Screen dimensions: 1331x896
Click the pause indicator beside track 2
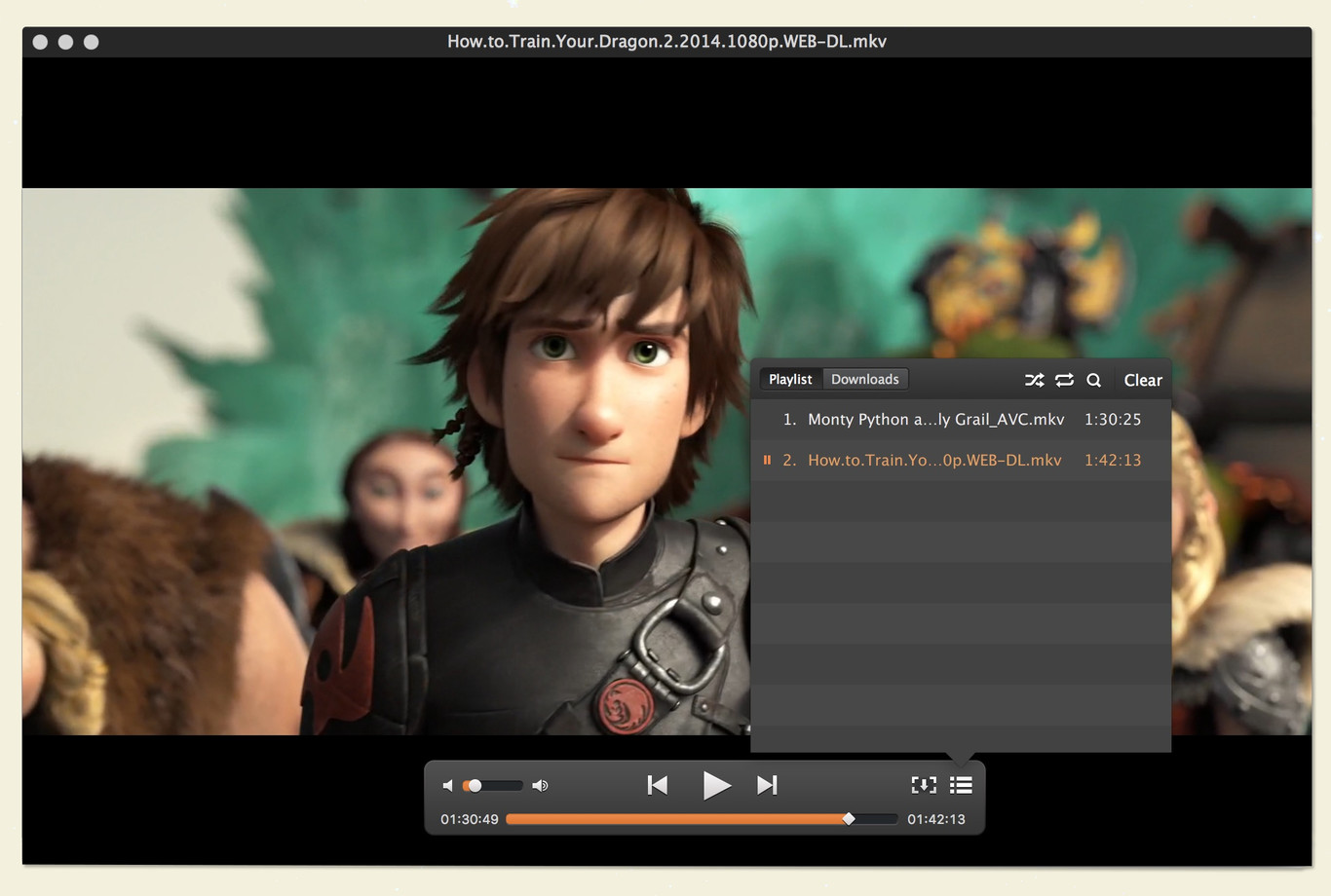click(767, 460)
